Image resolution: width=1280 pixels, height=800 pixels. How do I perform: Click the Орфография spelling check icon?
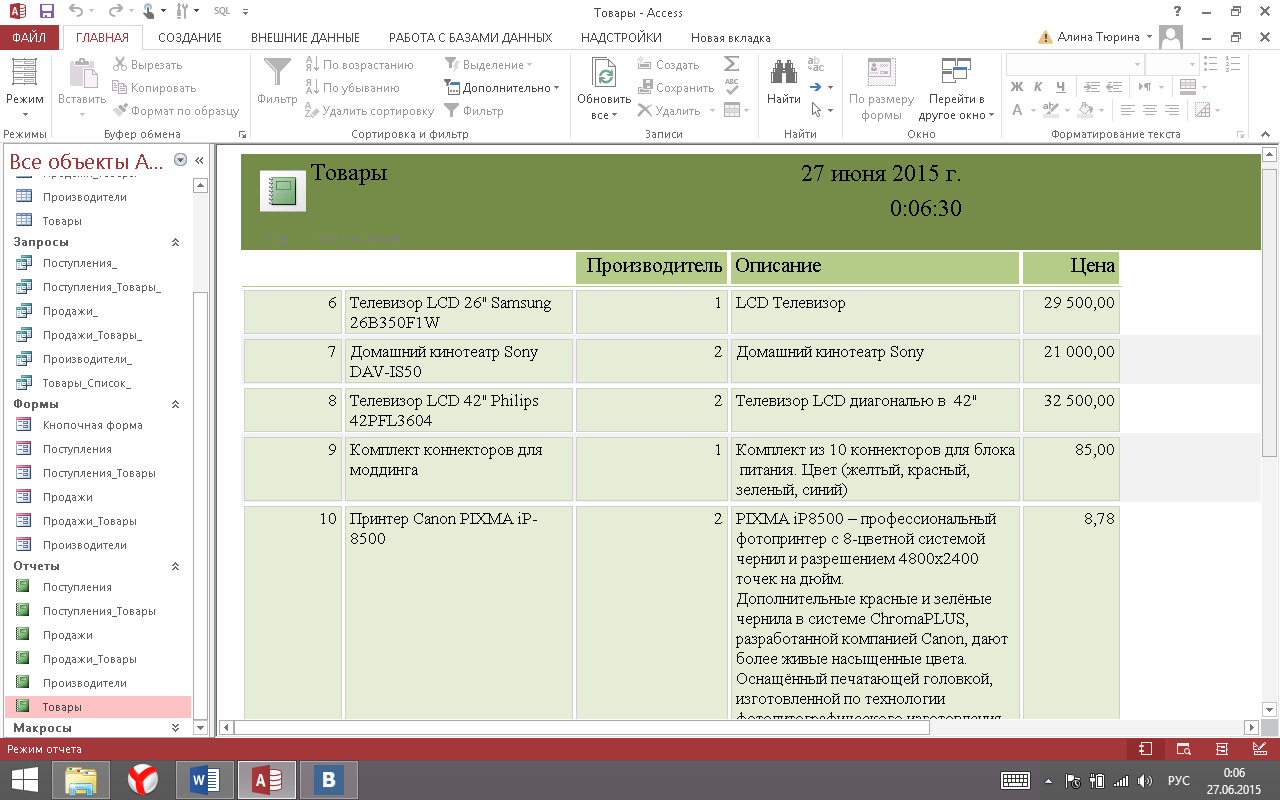[732, 87]
